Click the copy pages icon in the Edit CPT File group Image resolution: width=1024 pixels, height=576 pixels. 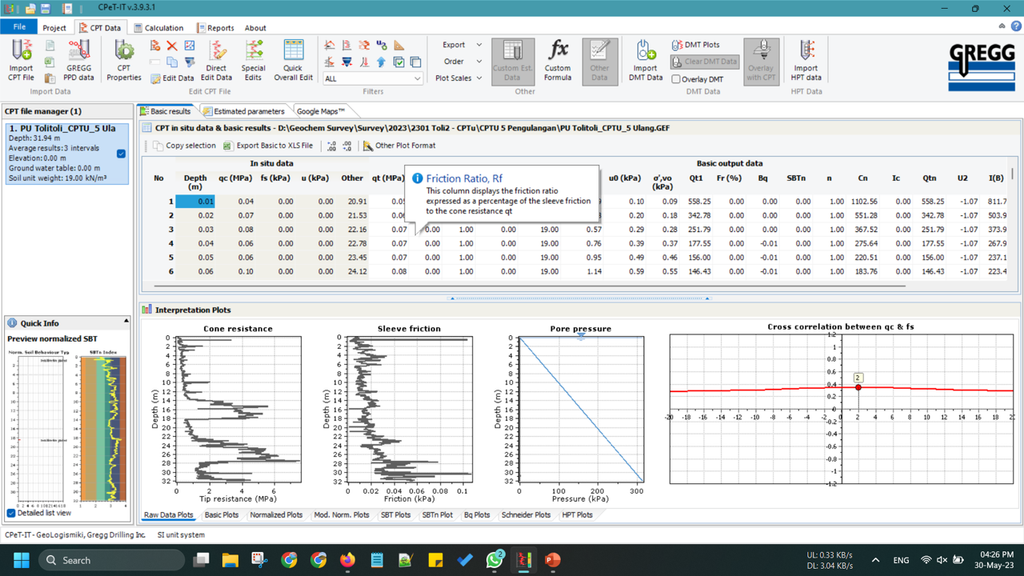click(172, 62)
